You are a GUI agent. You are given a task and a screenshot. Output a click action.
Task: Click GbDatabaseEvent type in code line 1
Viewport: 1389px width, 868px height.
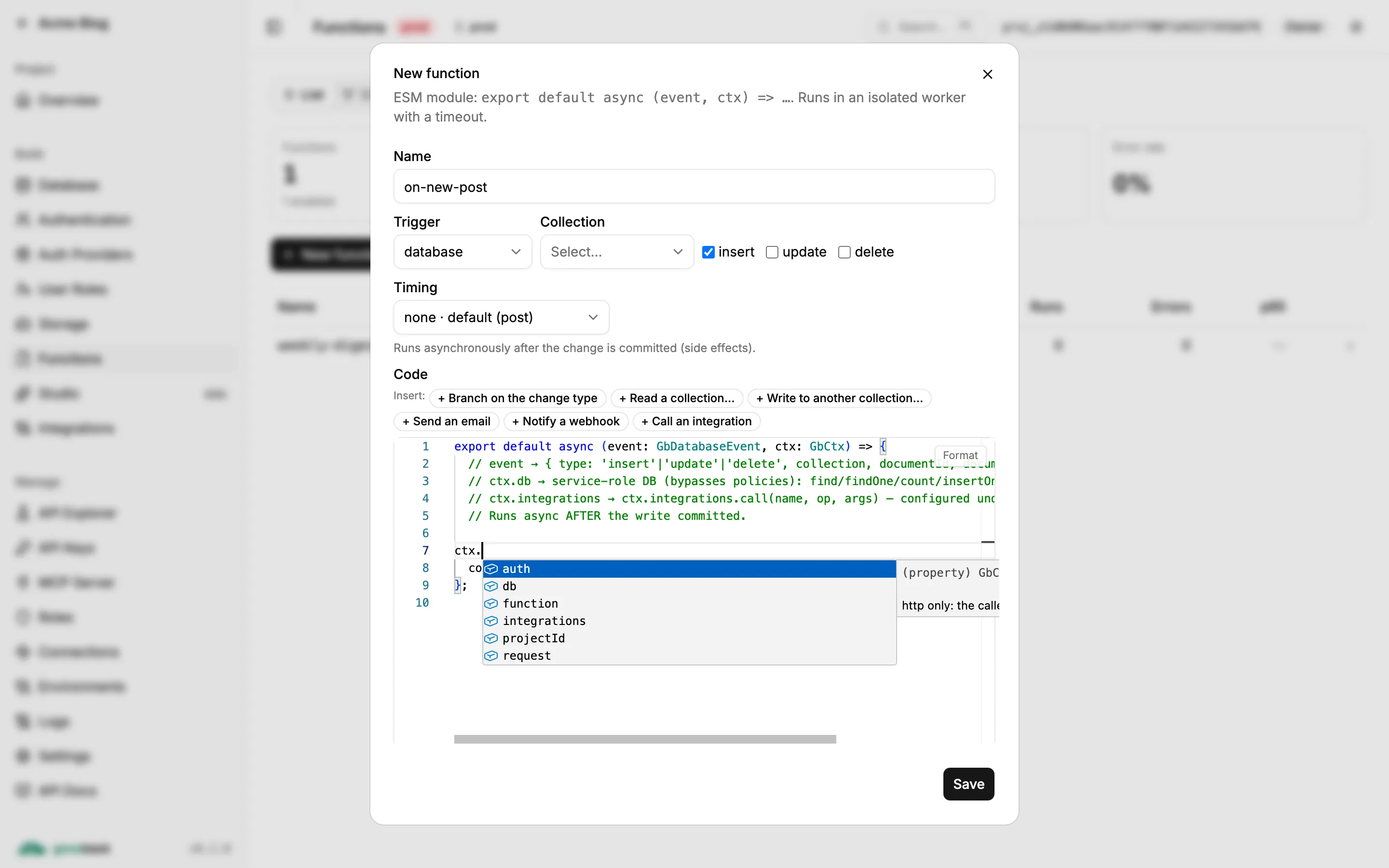tap(708, 447)
